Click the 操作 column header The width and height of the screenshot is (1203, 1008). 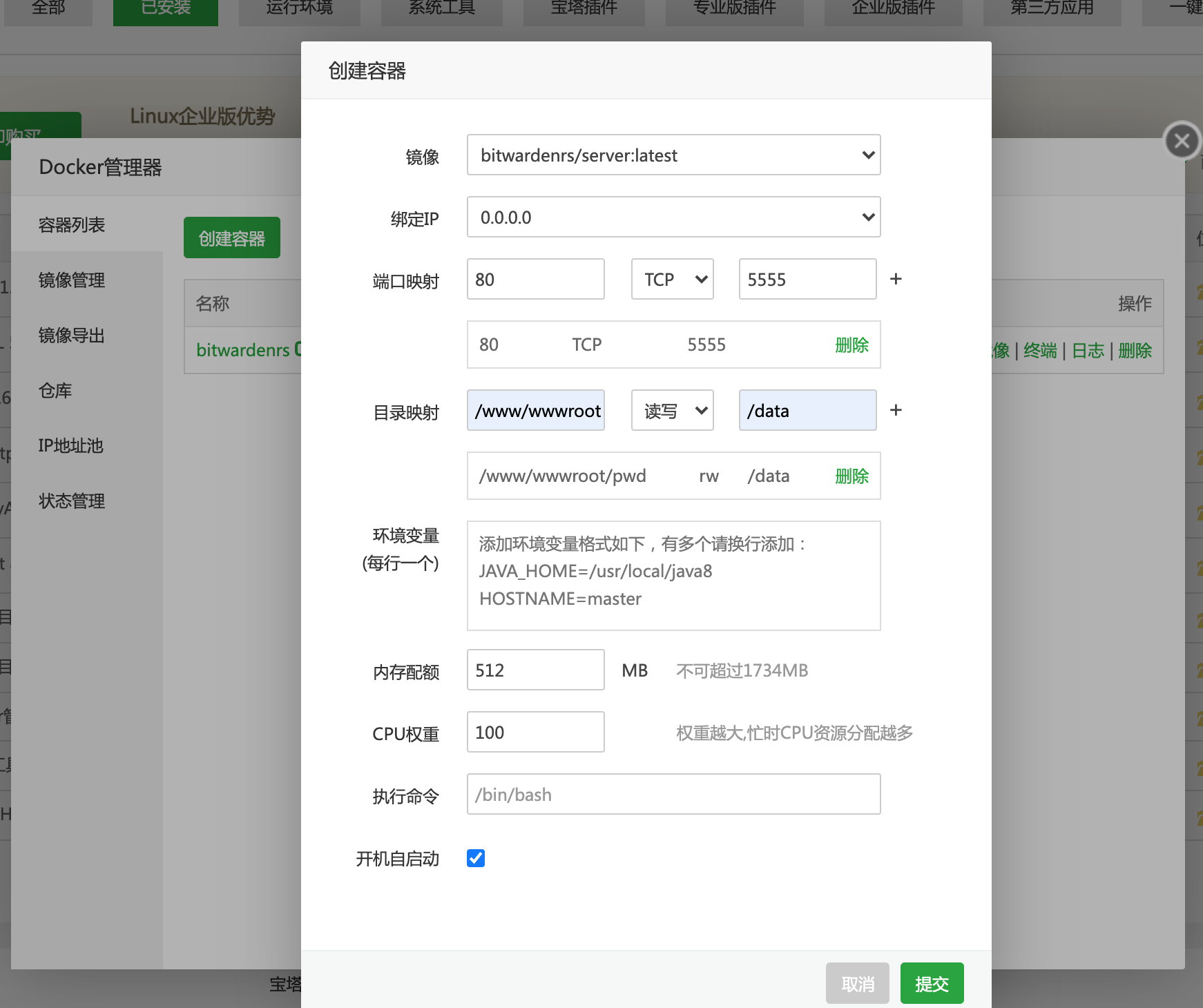[1135, 303]
